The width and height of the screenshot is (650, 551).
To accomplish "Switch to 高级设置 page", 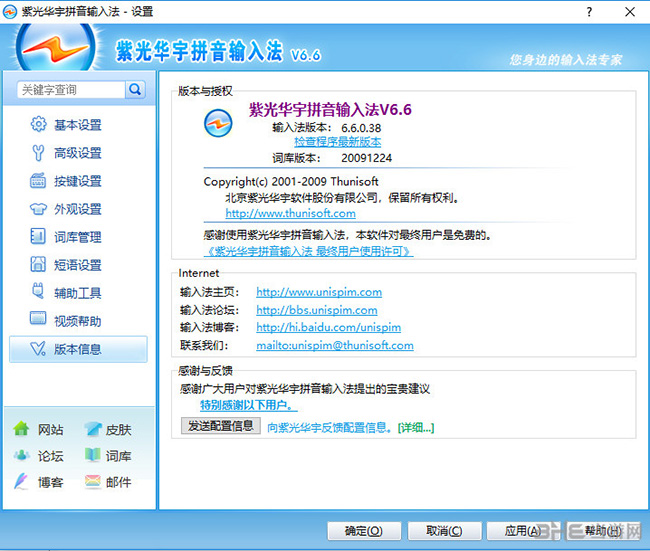I will (78, 153).
